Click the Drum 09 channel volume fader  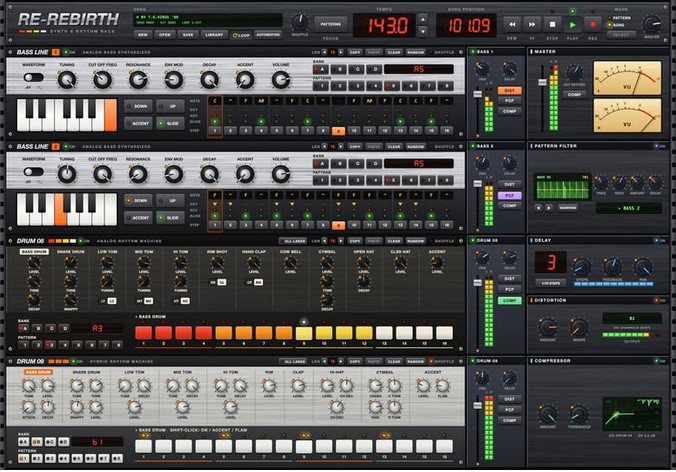(x=478, y=405)
